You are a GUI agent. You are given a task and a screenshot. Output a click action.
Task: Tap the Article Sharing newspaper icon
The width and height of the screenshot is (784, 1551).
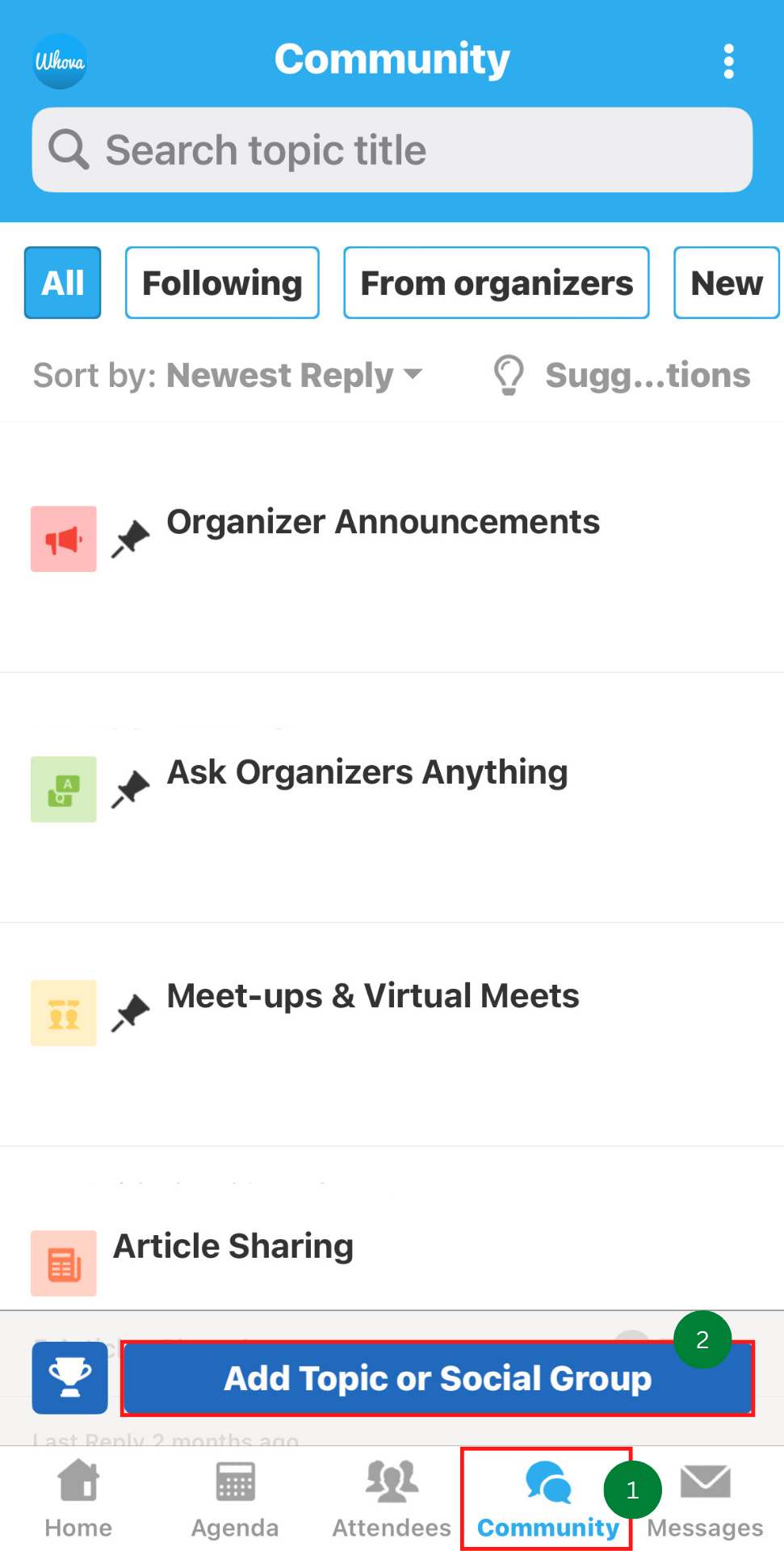[64, 1263]
